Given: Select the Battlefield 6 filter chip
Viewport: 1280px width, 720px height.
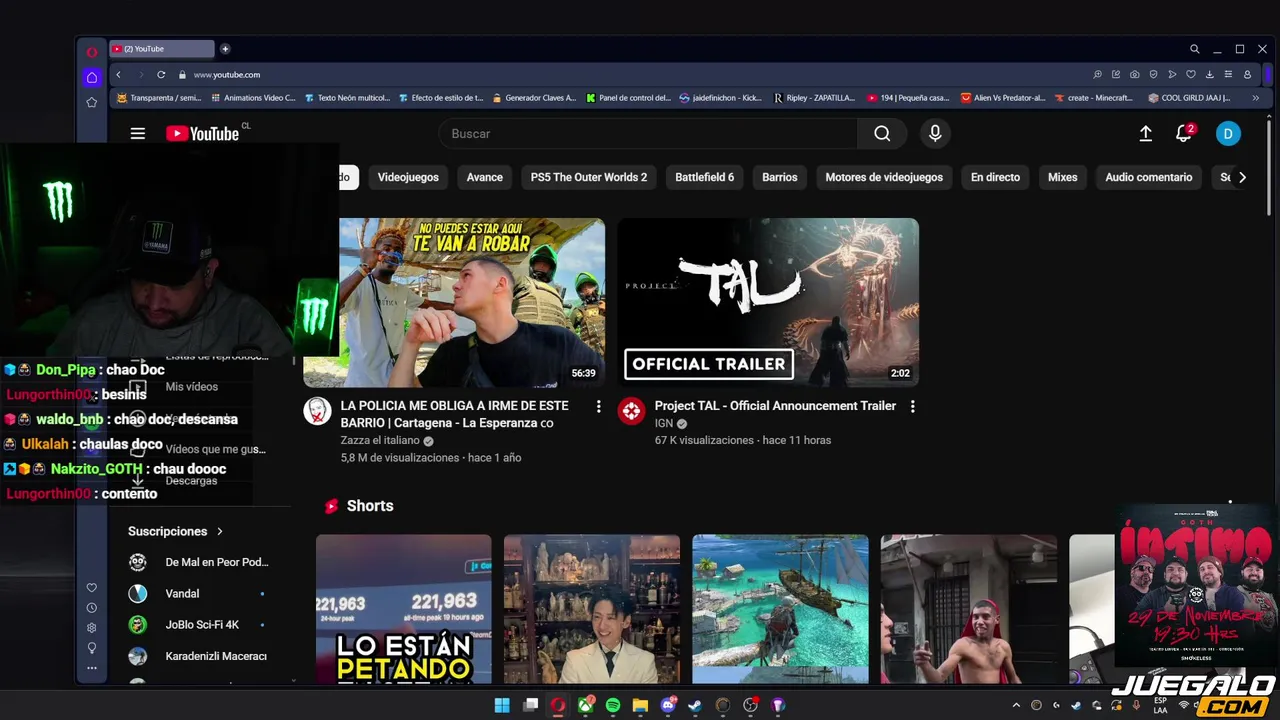Looking at the screenshot, I should pos(704,177).
